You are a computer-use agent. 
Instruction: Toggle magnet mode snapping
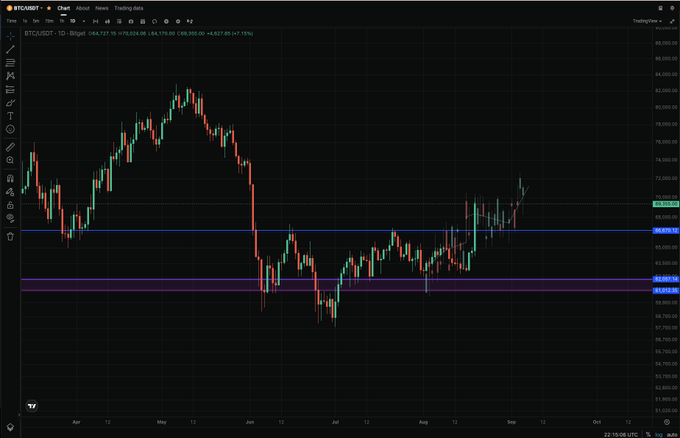tap(10, 178)
